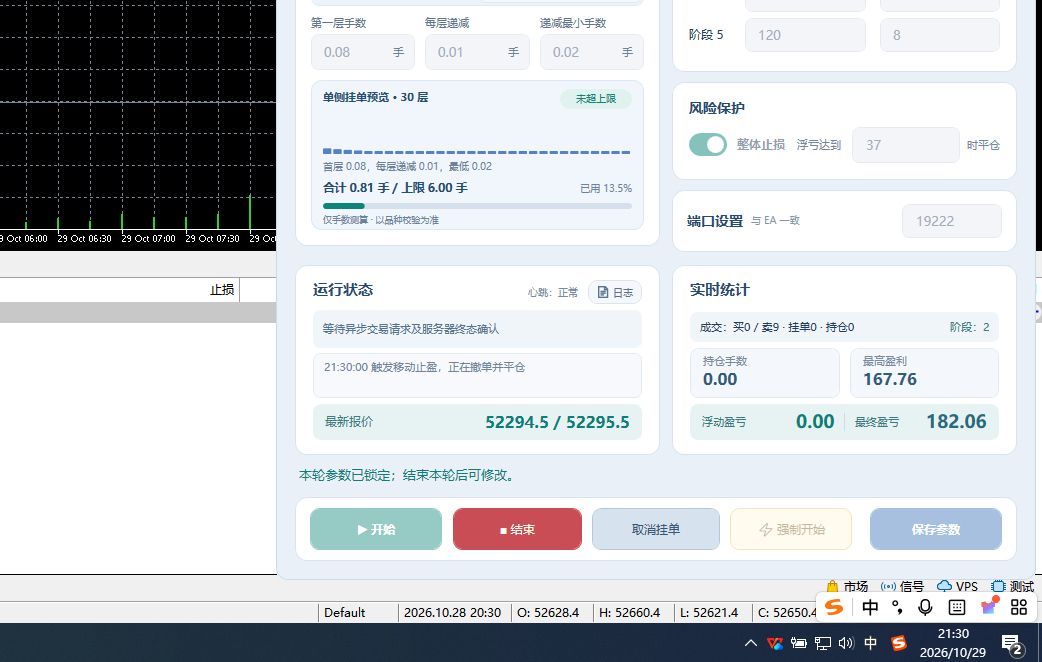
Task: Click the 阶段: 2 indicator
Action: click(x=970, y=327)
